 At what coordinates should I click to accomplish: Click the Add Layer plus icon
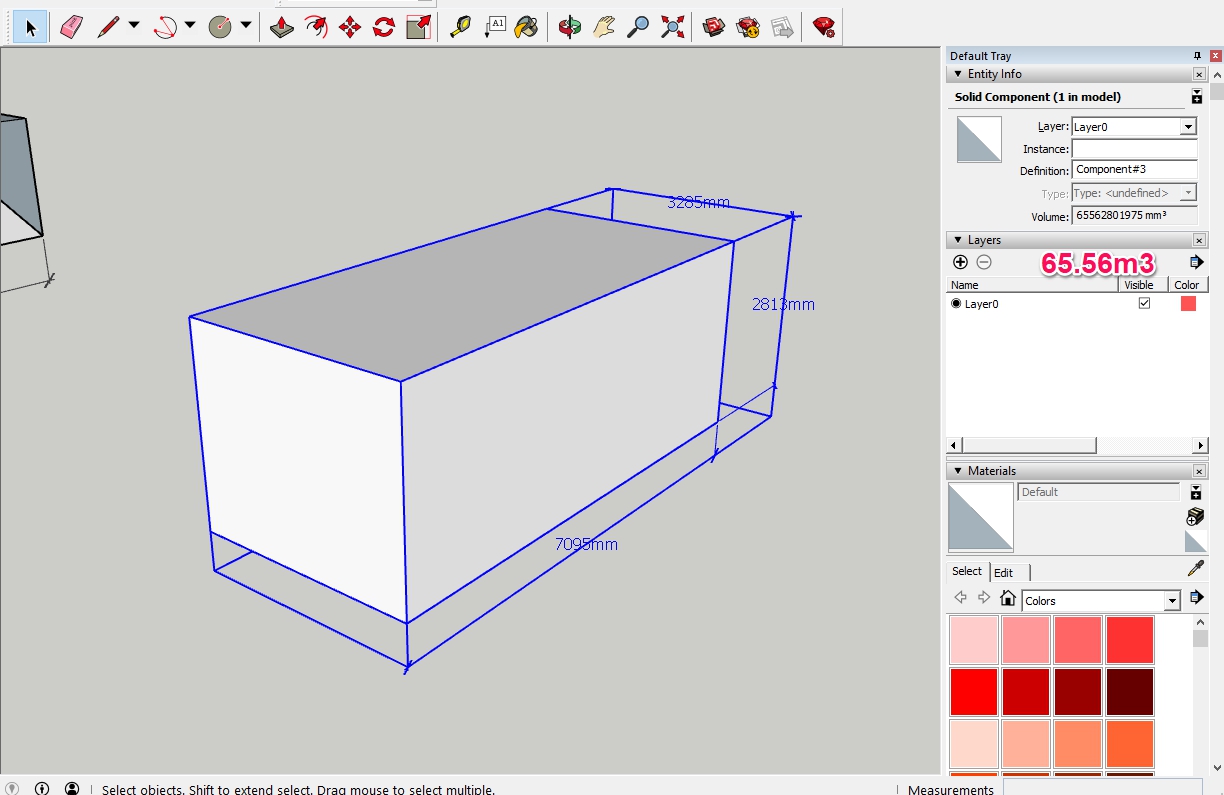tap(960, 262)
